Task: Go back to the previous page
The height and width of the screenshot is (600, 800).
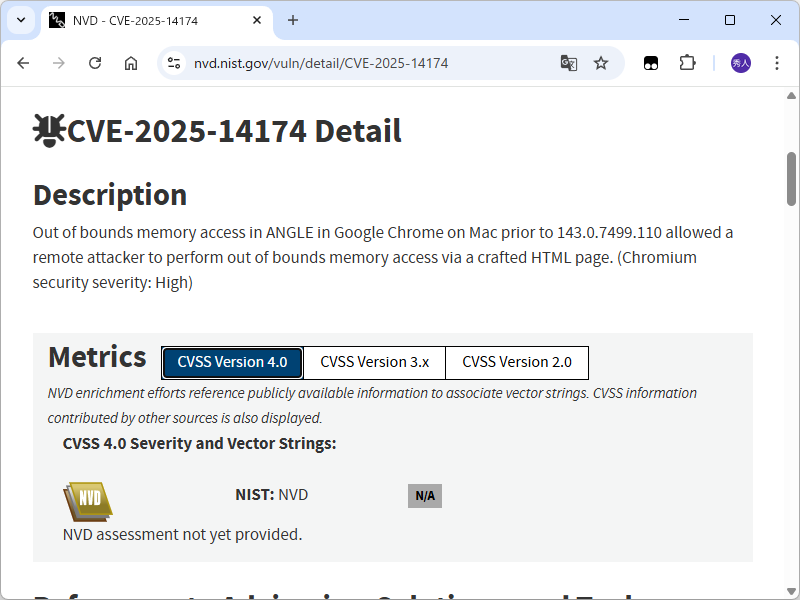Action: pos(23,63)
